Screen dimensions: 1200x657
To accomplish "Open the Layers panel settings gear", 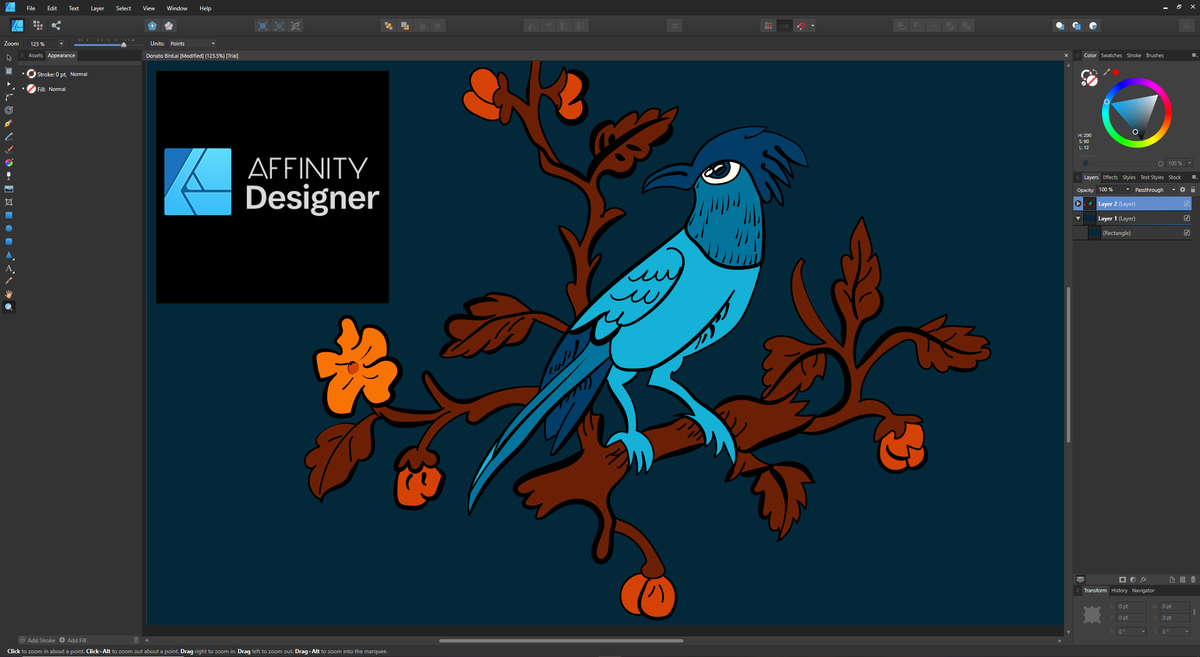I will tap(1183, 190).
